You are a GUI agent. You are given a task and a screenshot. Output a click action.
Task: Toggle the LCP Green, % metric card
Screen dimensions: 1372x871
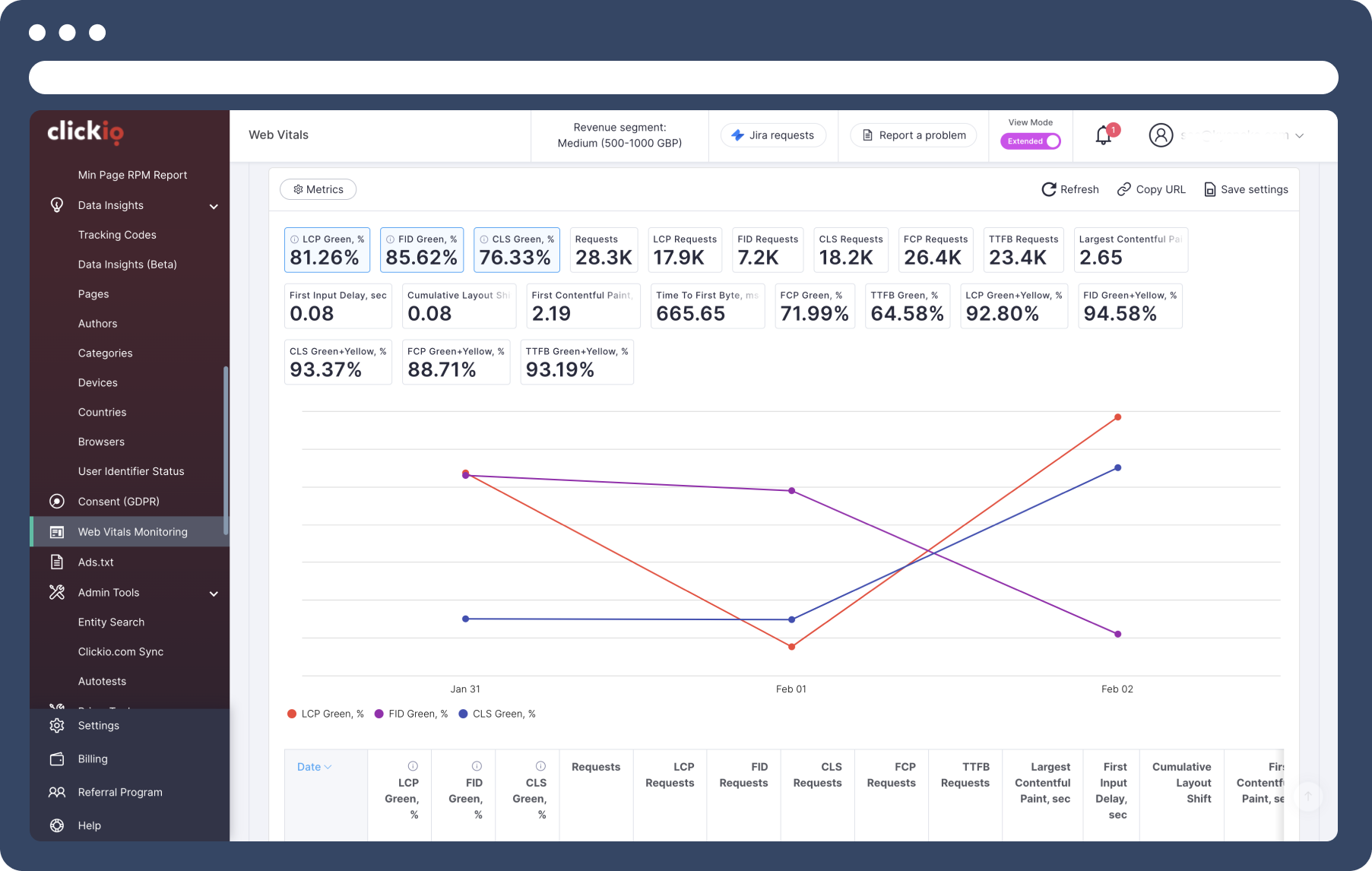(x=327, y=250)
